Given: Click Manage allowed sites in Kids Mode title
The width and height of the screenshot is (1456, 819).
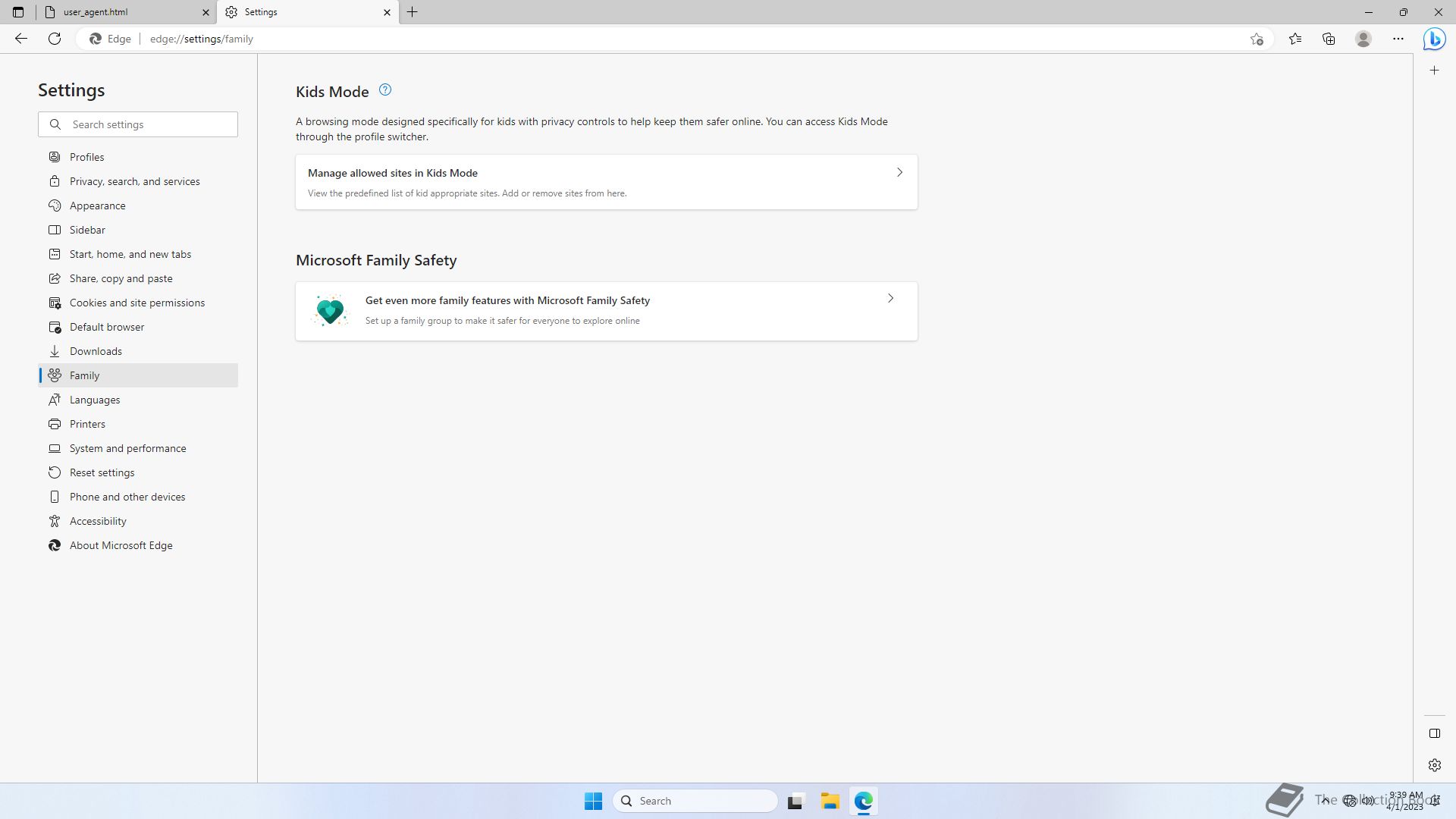Looking at the screenshot, I should (x=393, y=173).
